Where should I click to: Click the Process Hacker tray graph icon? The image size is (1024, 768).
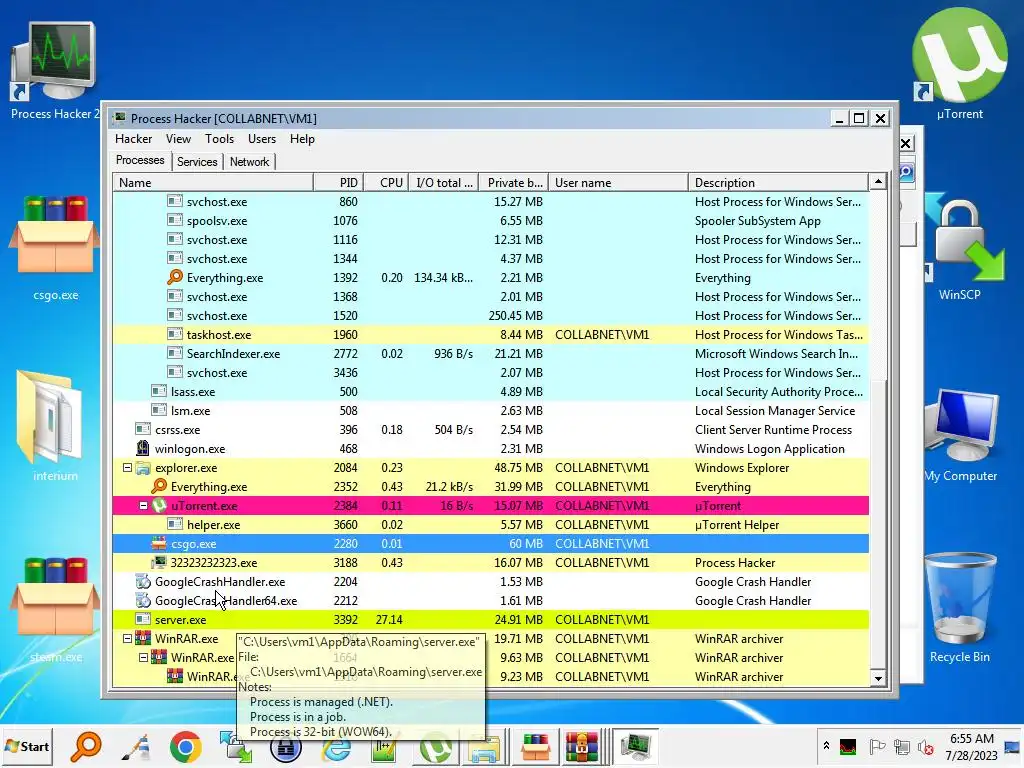point(848,746)
